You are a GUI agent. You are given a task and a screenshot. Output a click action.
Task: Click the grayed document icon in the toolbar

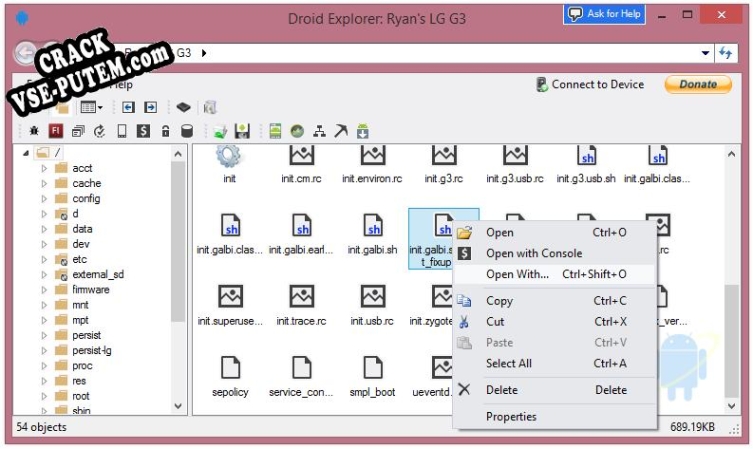coord(210,107)
